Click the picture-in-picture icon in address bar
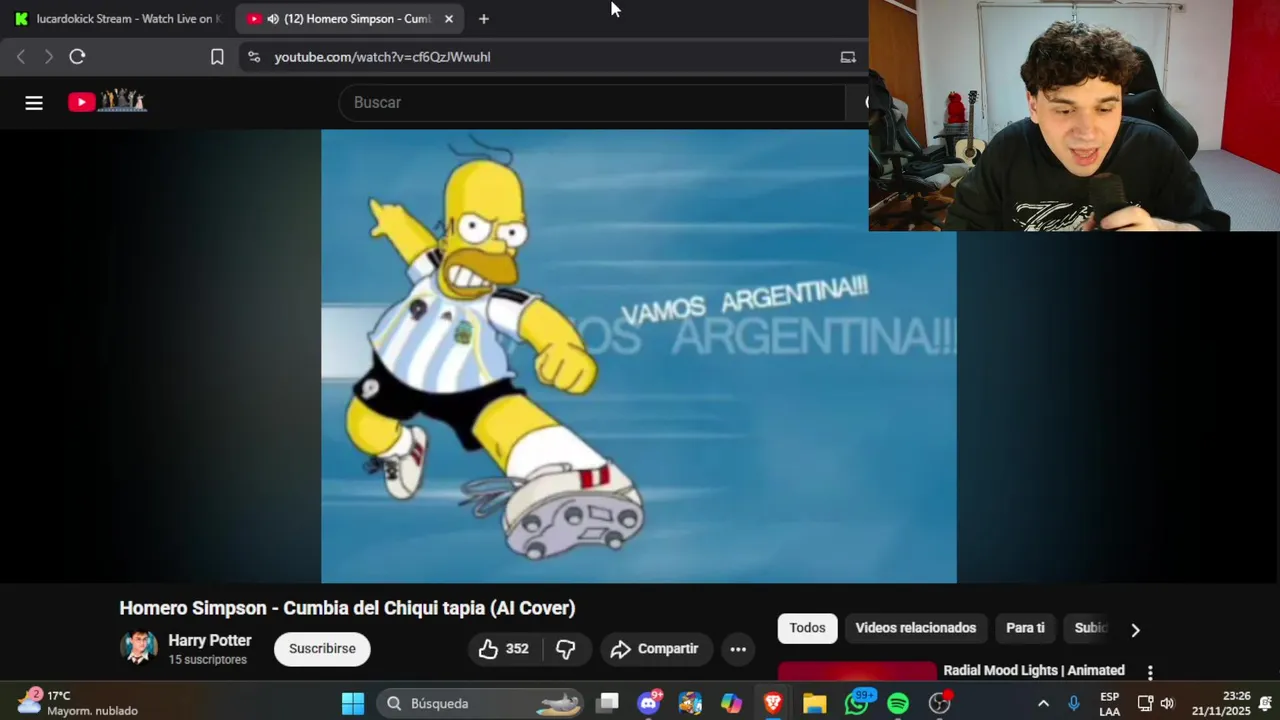This screenshot has height=720, width=1280. pyautogui.click(x=848, y=57)
